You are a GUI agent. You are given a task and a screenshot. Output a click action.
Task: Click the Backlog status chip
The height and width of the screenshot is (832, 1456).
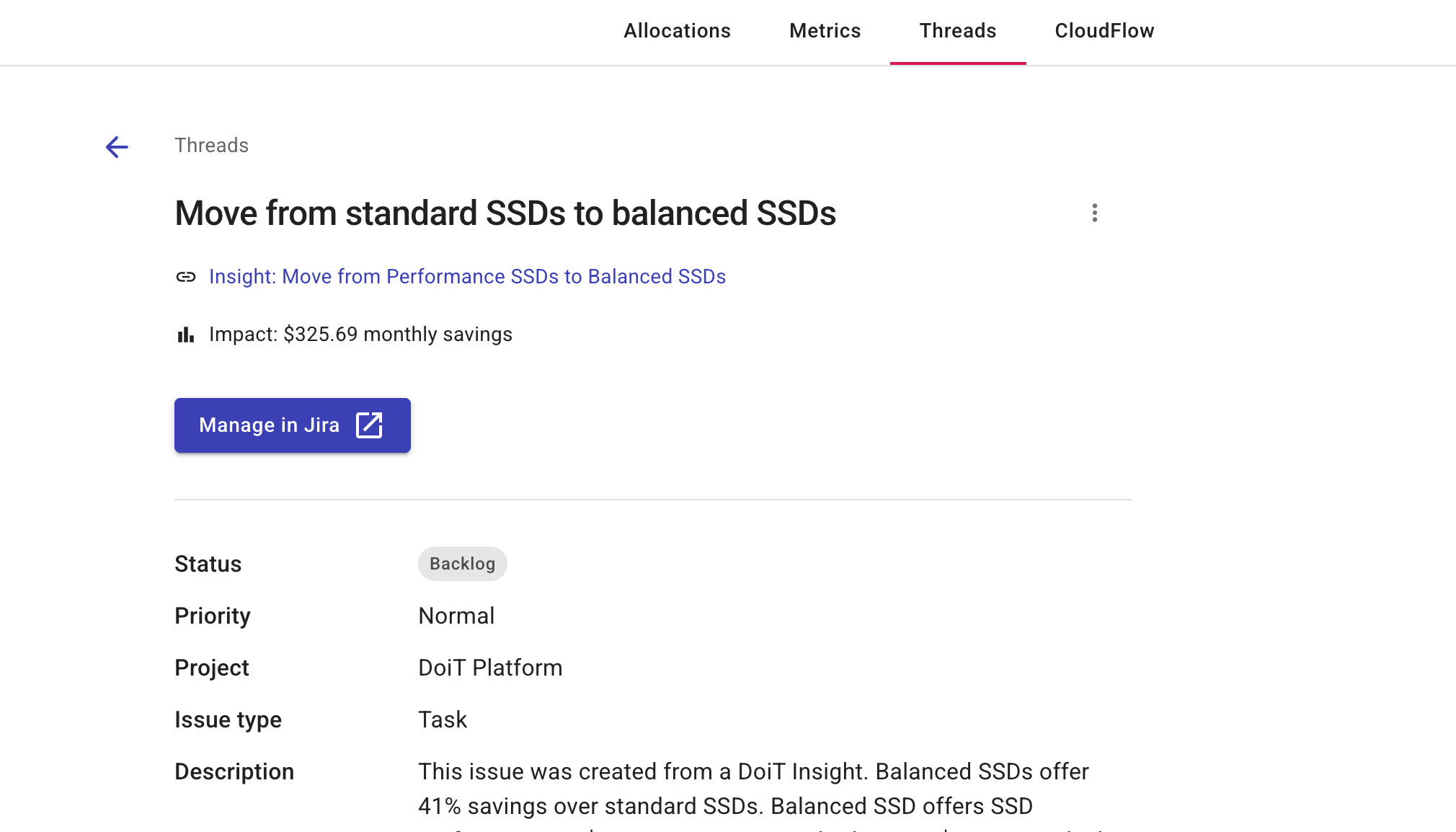(x=462, y=564)
